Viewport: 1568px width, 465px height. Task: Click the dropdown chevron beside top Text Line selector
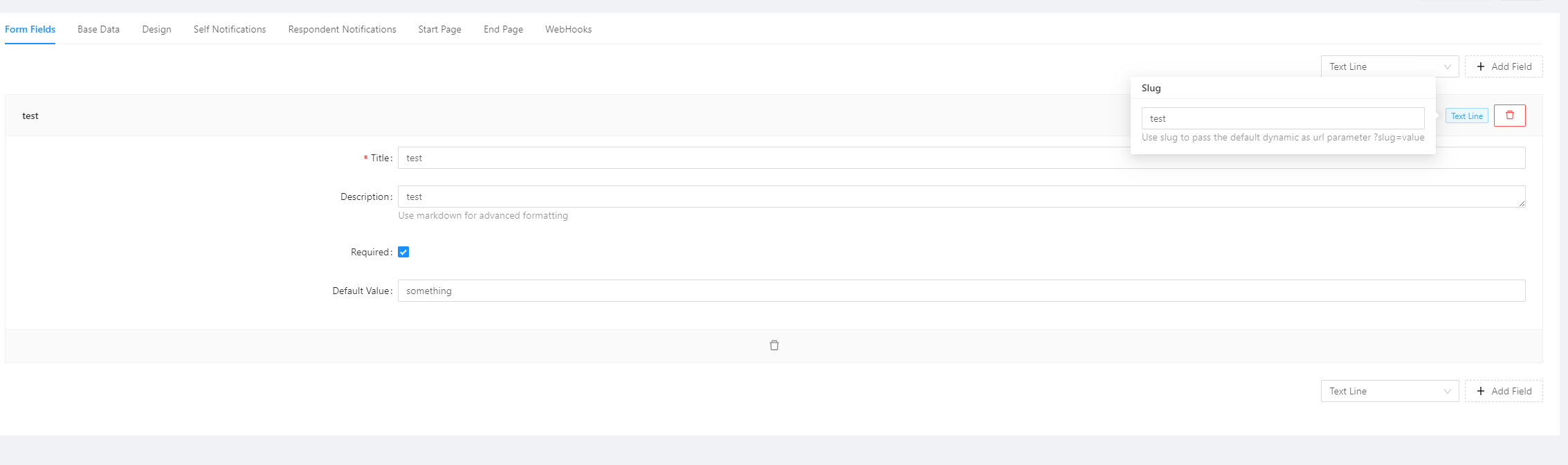coord(1448,66)
